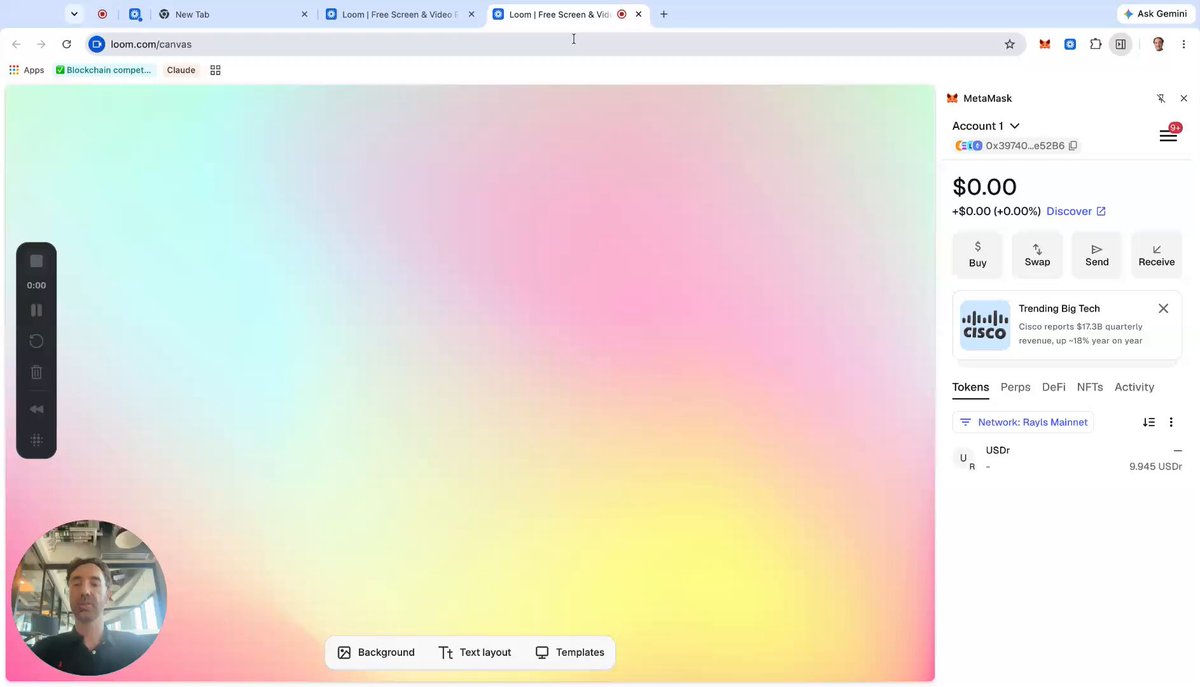
Task: Switch to the DeFi tab
Action: (1054, 387)
